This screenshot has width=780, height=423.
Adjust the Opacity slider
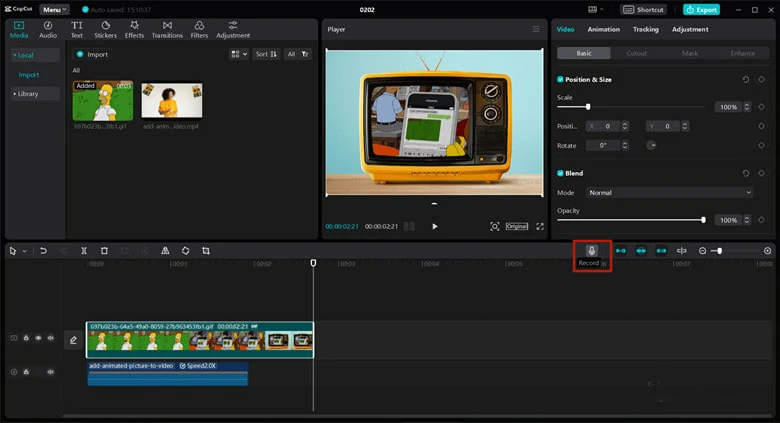coord(703,220)
